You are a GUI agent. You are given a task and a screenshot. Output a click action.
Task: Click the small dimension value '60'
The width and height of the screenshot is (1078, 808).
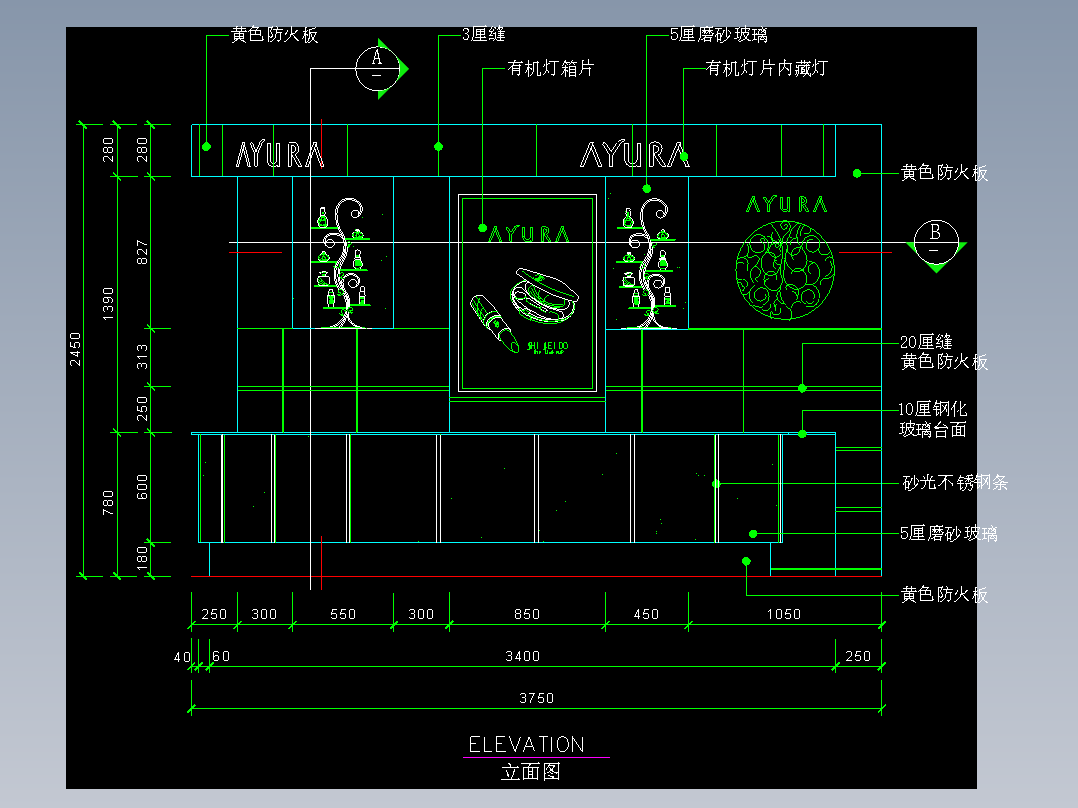(x=221, y=656)
